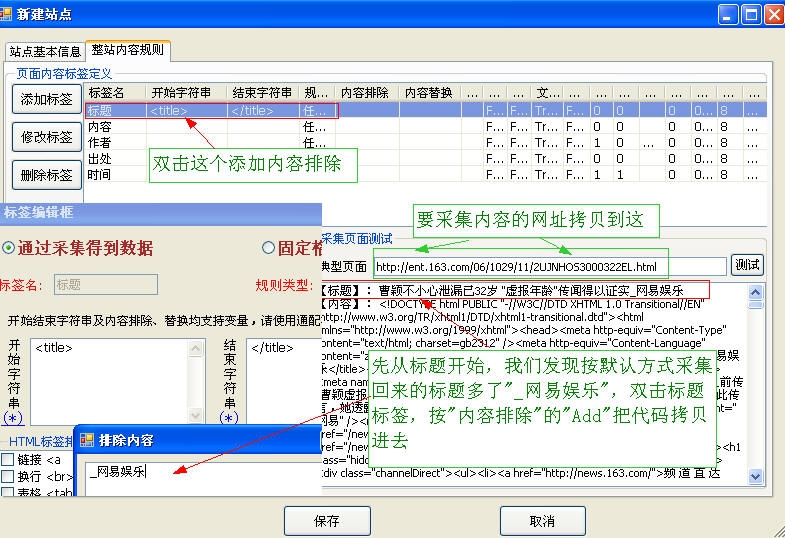The height and width of the screenshot is (538, 785).
Task: Select the 作者 row in the tag list
Action: 100,143
